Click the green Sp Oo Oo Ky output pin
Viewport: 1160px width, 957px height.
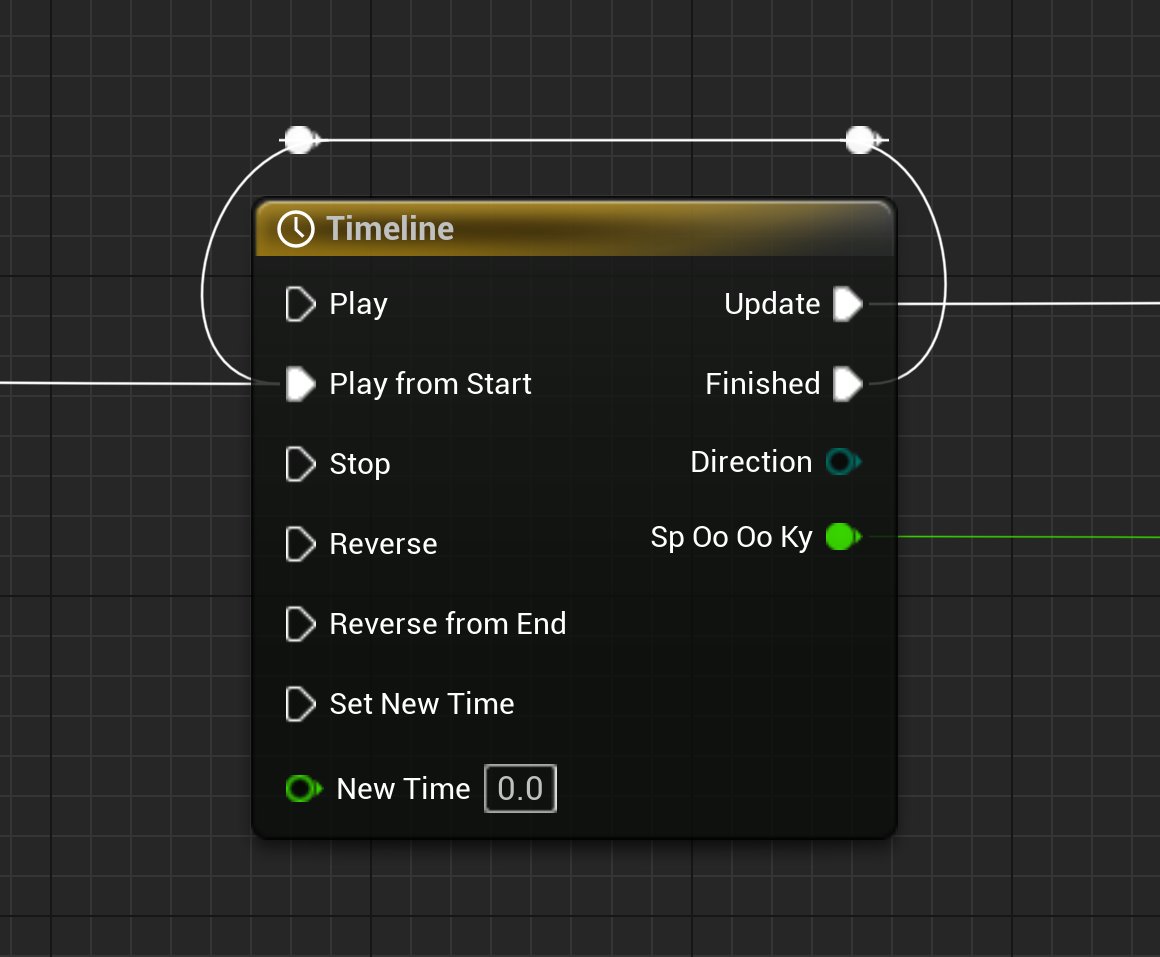[x=843, y=537]
